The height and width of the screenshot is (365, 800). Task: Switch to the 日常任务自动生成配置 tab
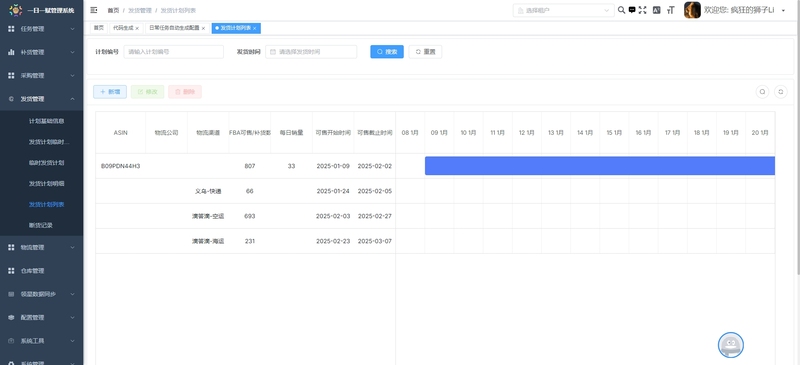point(174,28)
